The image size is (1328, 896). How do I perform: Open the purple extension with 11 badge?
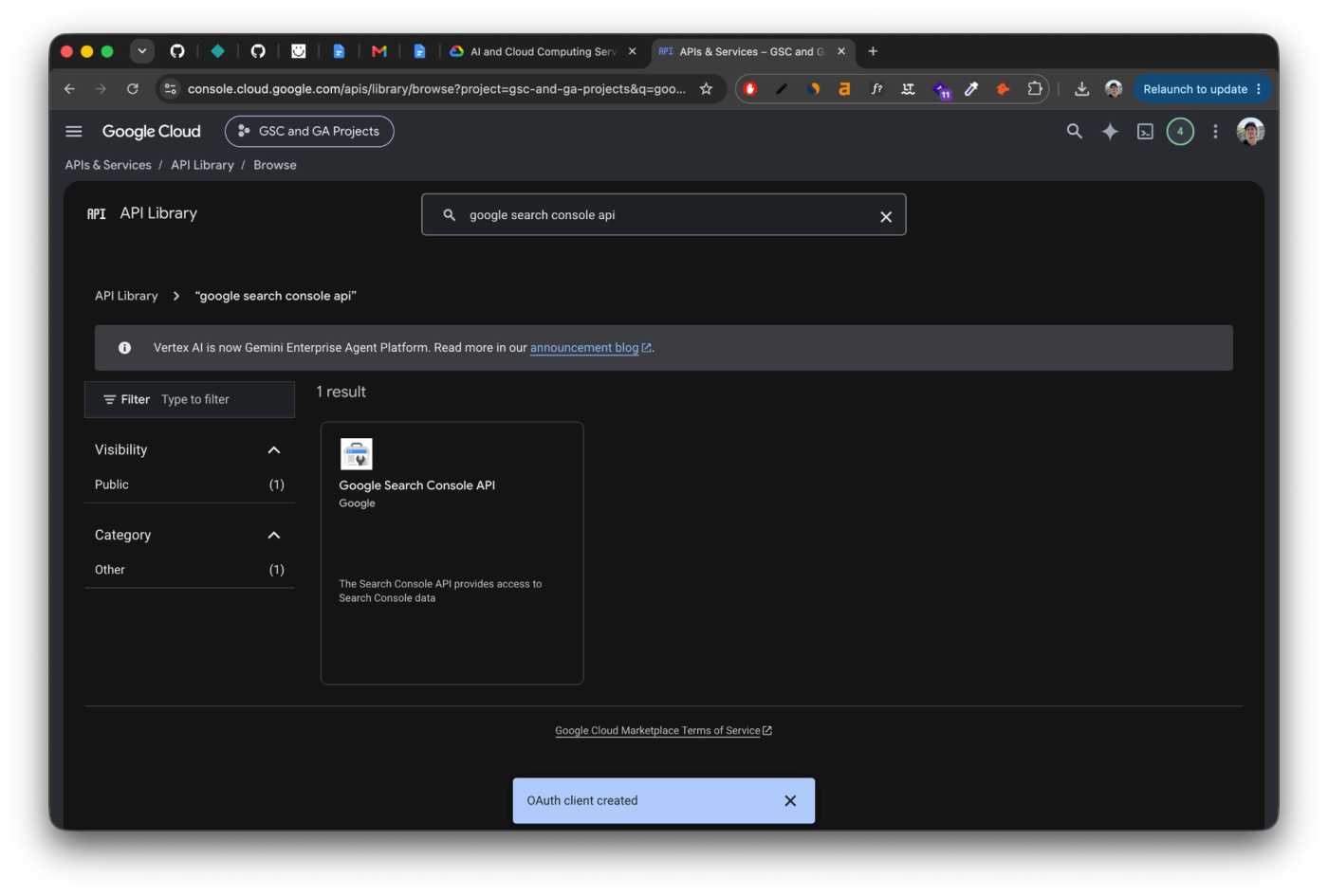click(x=941, y=90)
